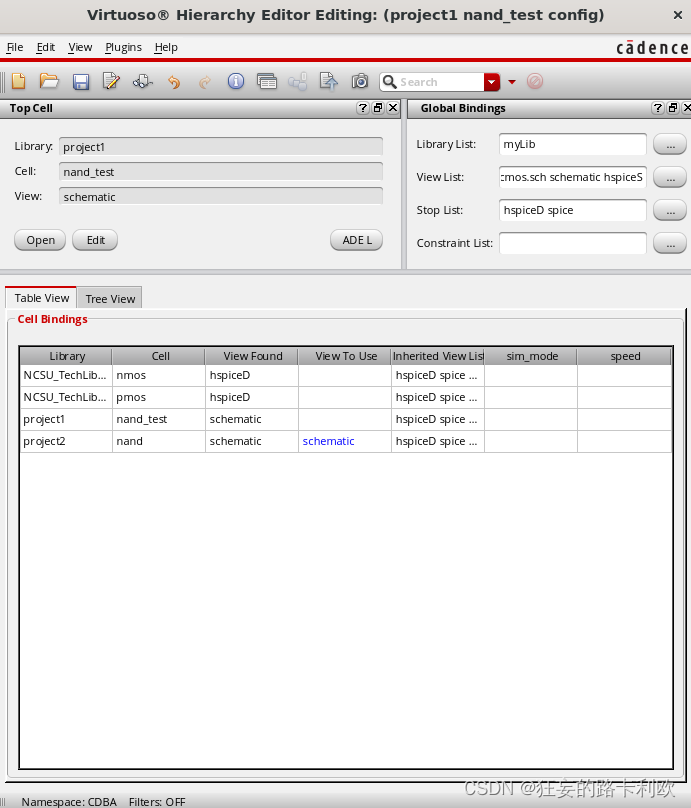Click the Global Bindings panel help question icon
Viewport: 691px width, 808px height.
[658, 108]
